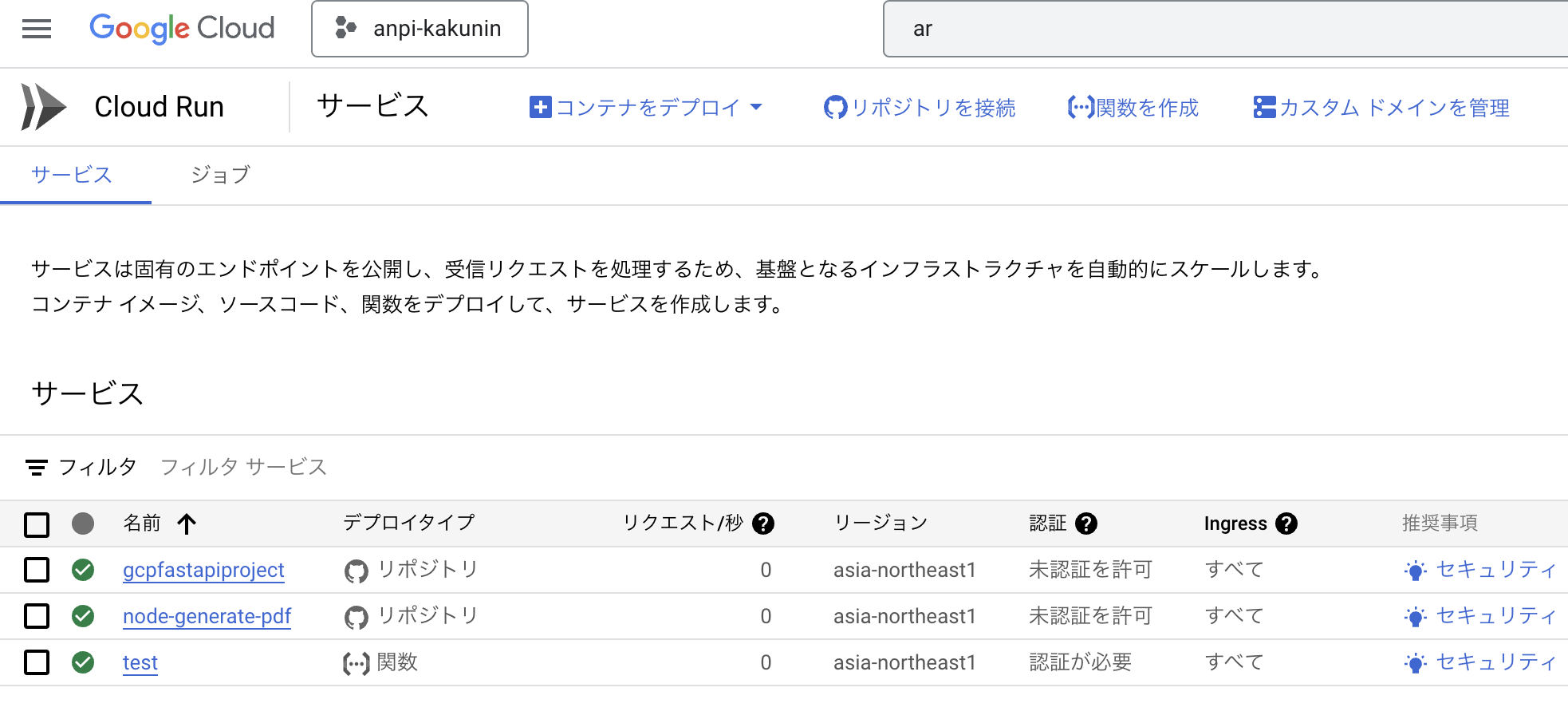The width and height of the screenshot is (1568, 723).
Task: Click the Cloud Run title text
Action: 159,107
